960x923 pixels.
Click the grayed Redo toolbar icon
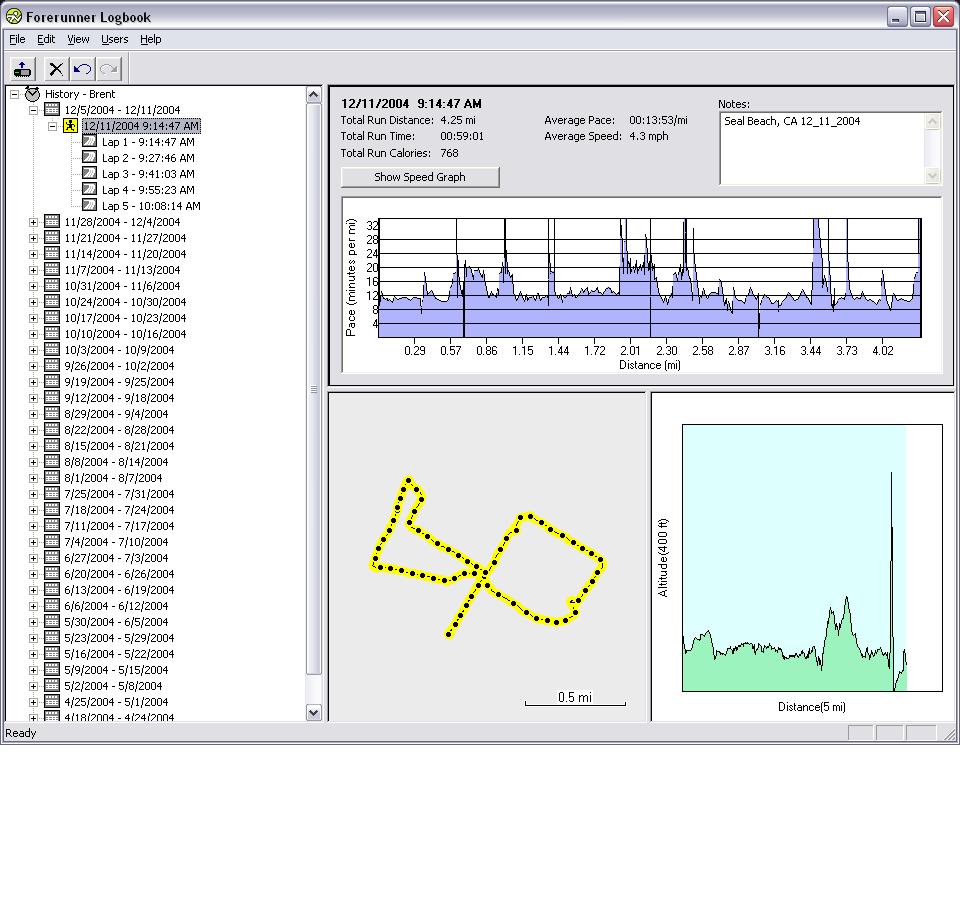point(109,69)
